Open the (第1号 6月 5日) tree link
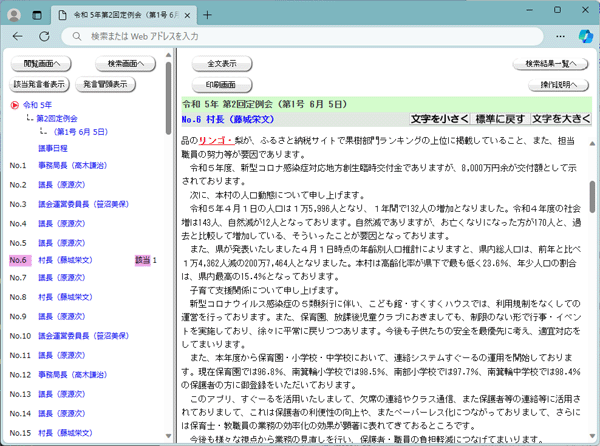600x446 pixels. click(x=81, y=132)
